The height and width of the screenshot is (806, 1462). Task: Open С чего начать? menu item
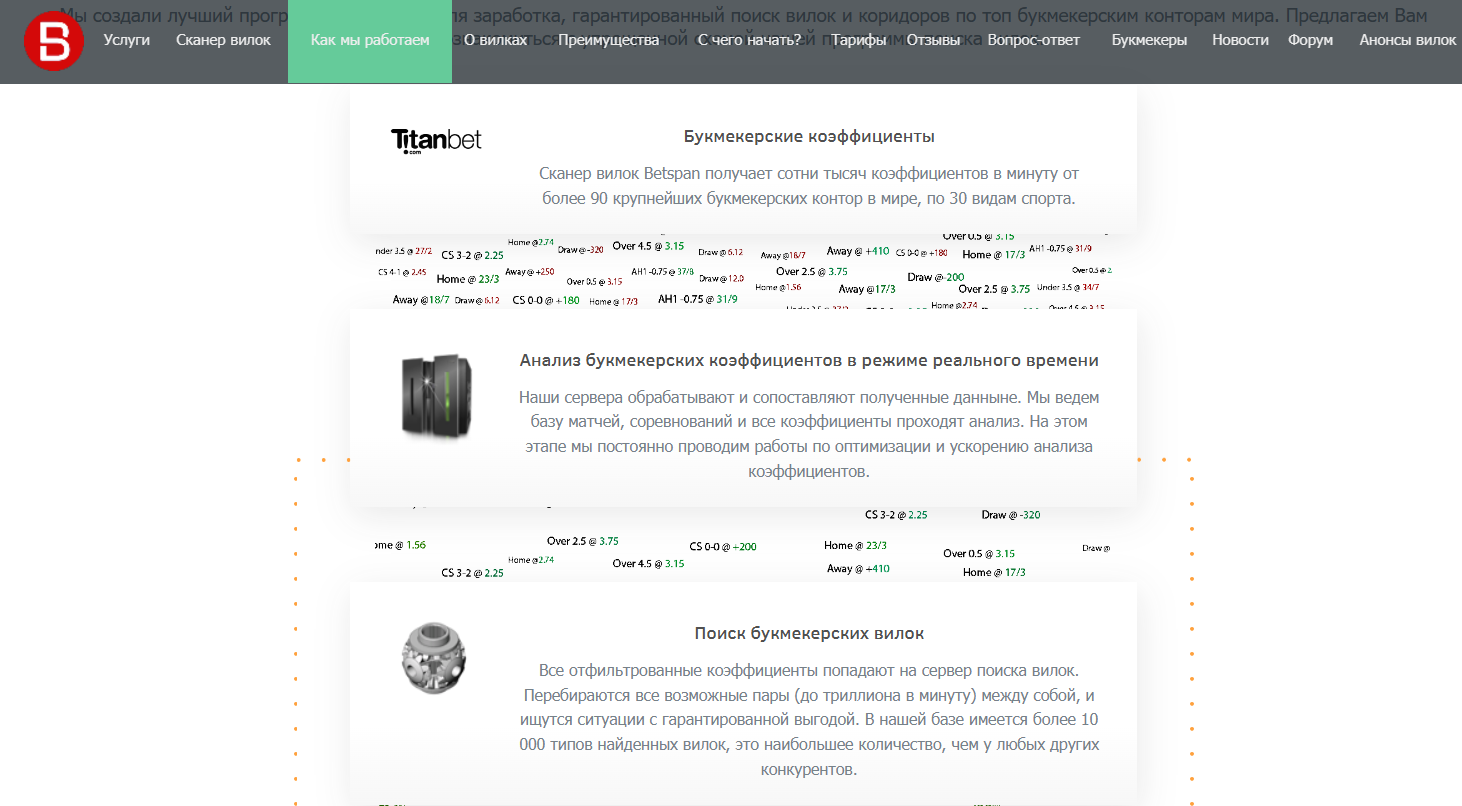tap(749, 40)
